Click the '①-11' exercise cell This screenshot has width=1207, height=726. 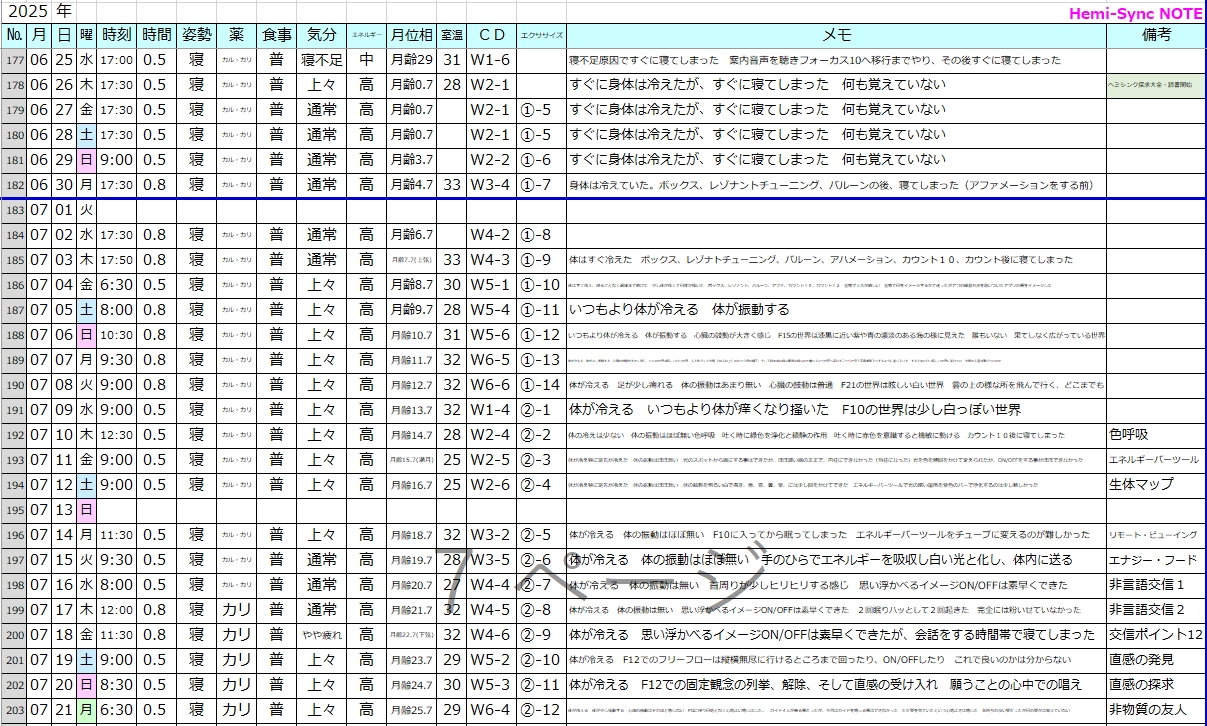[x=541, y=310]
